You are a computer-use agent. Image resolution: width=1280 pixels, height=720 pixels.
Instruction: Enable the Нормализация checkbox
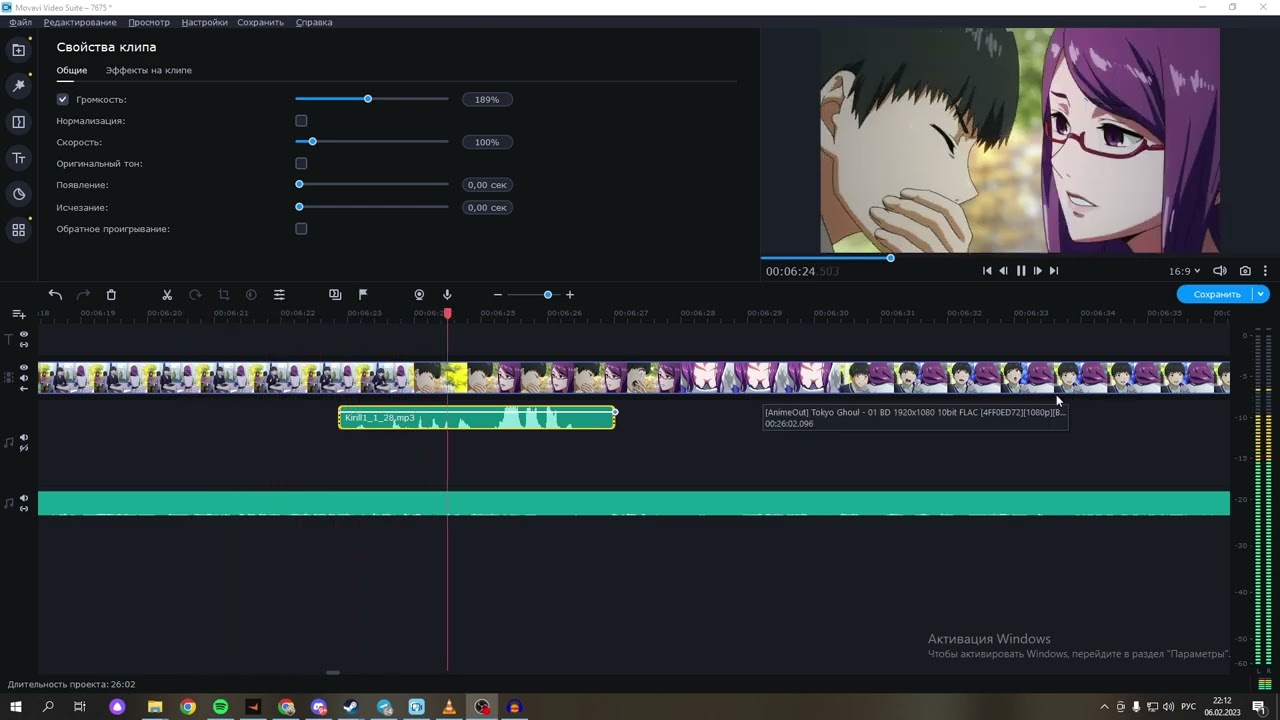tap(301, 121)
